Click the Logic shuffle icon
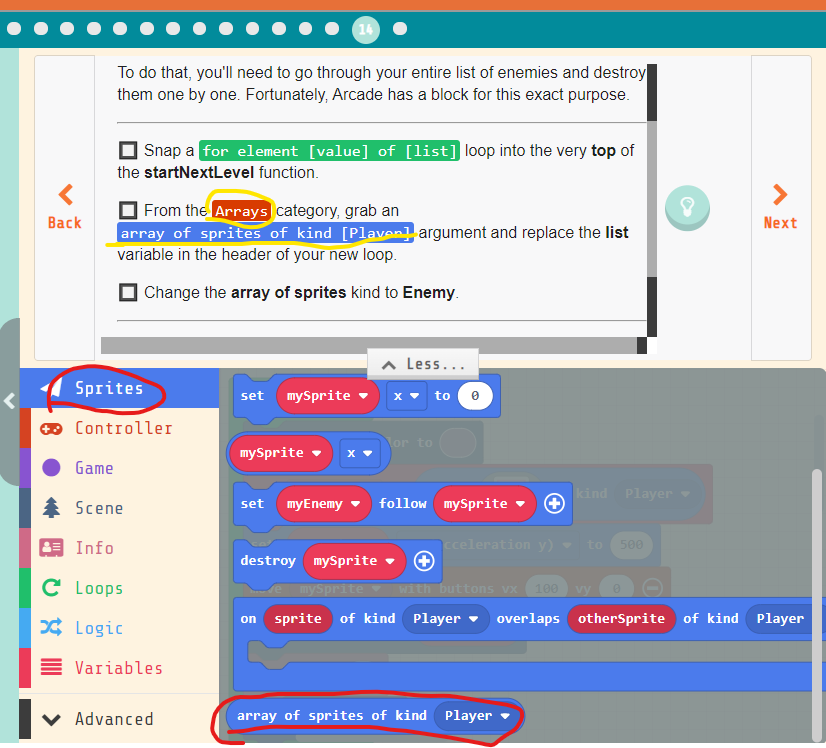Viewport: 826px width, 748px height. click(x=51, y=627)
